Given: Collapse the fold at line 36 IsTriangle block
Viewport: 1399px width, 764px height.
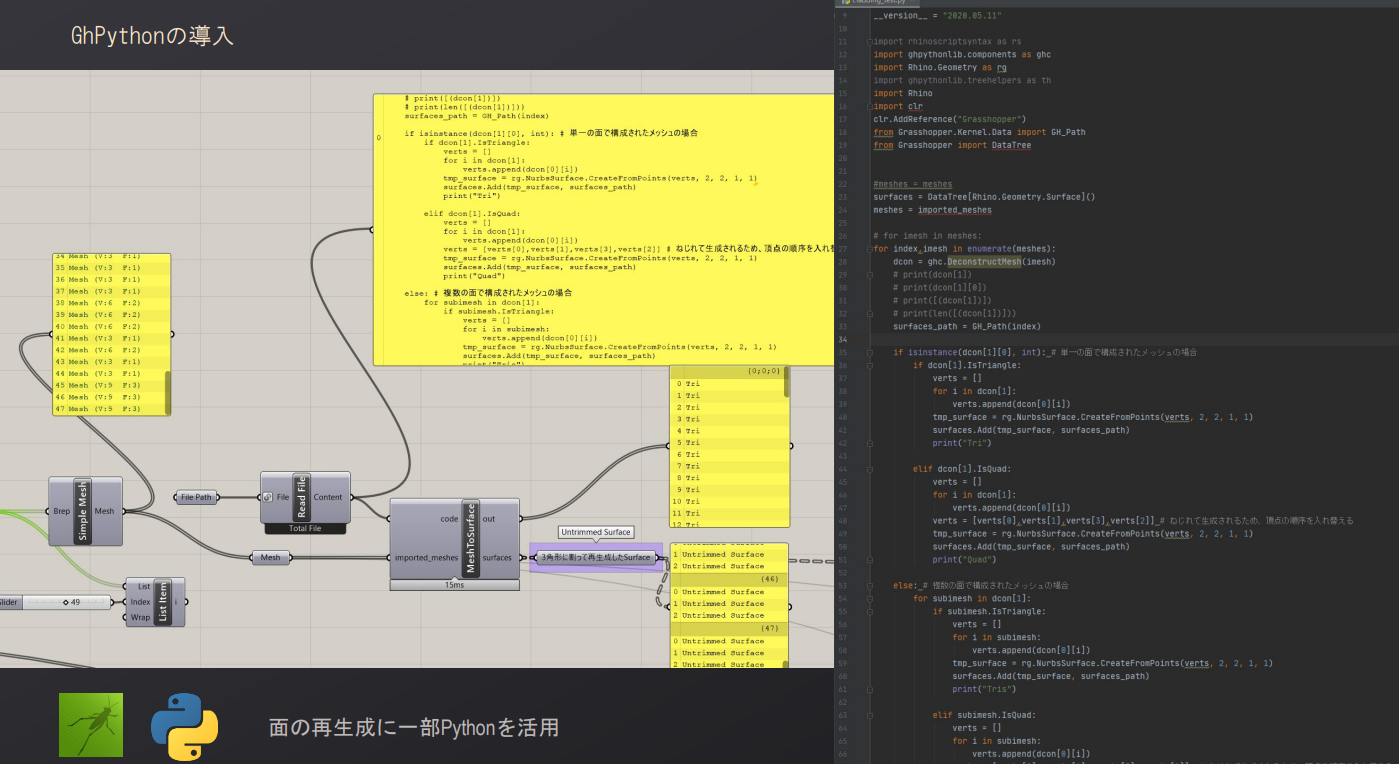Looking at the screenshot, I should 869,365.
